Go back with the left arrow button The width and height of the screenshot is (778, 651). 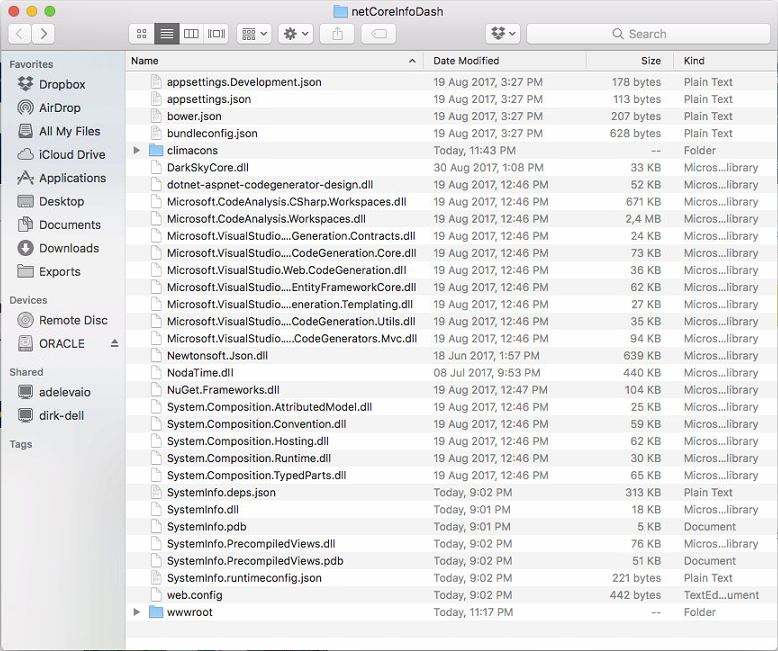(x=19, y=34)
